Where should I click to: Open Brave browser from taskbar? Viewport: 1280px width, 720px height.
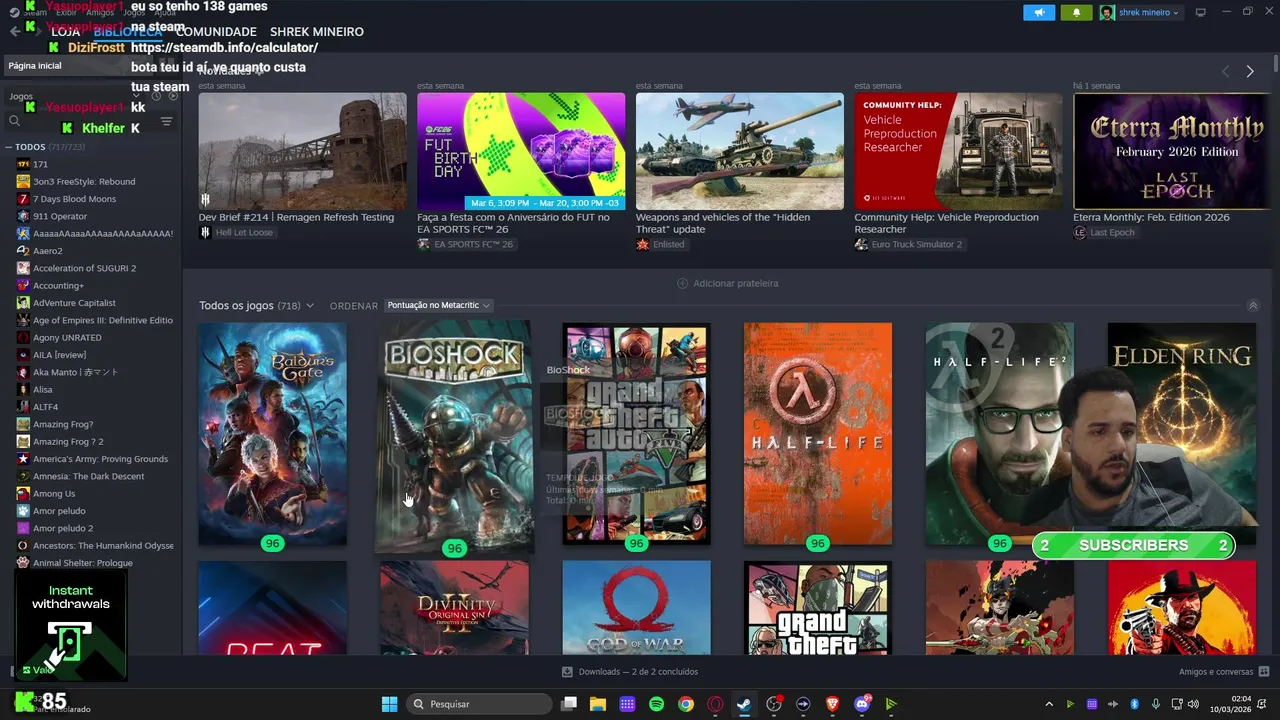(x=832, y=704)
